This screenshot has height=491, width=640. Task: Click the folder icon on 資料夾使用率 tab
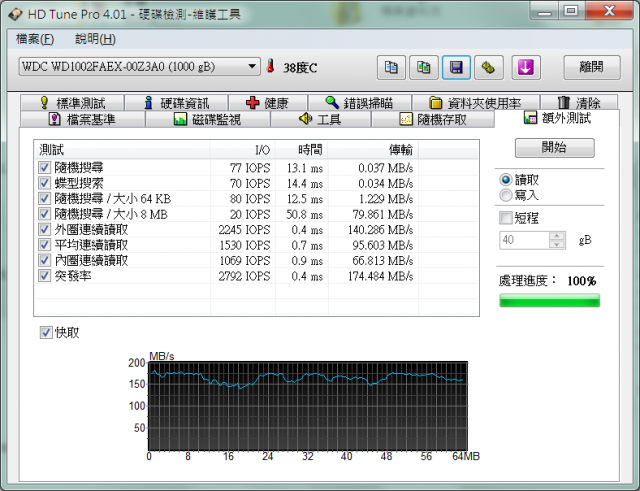pos(436,103)
